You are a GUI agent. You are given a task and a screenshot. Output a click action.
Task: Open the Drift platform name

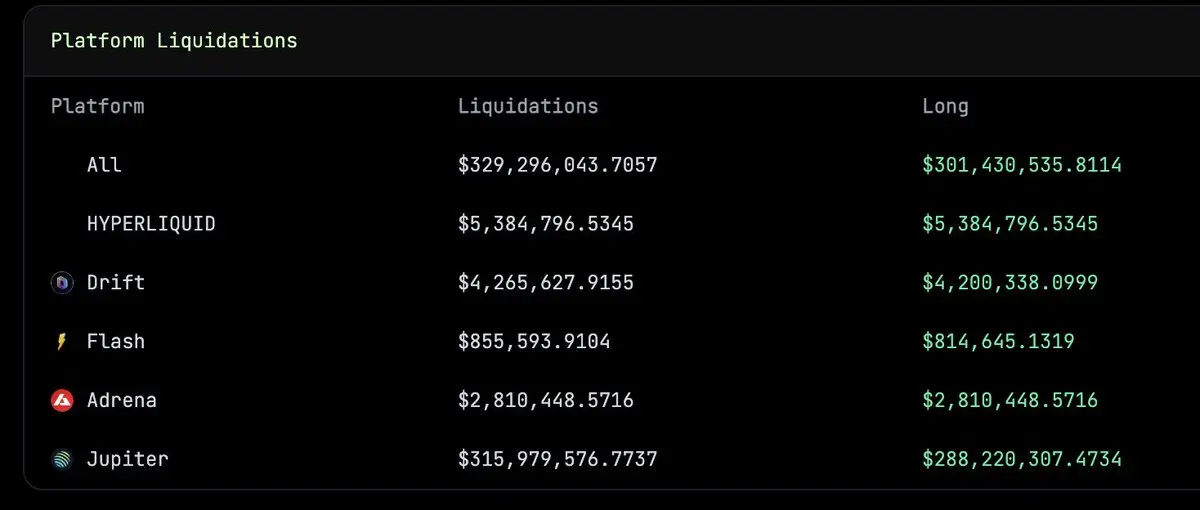(116, 283)
